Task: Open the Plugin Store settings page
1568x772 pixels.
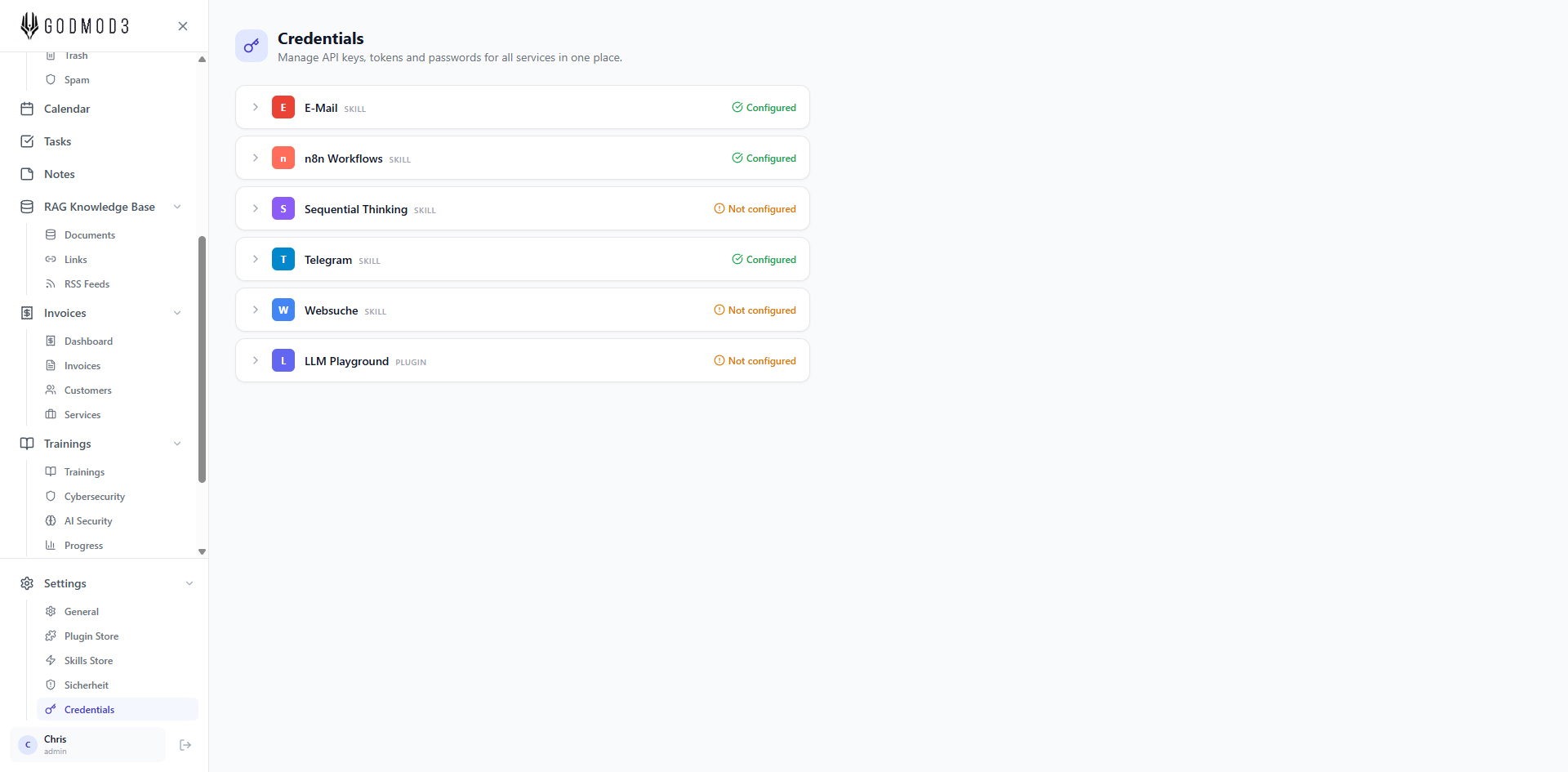Action: (x=91, y=636)
